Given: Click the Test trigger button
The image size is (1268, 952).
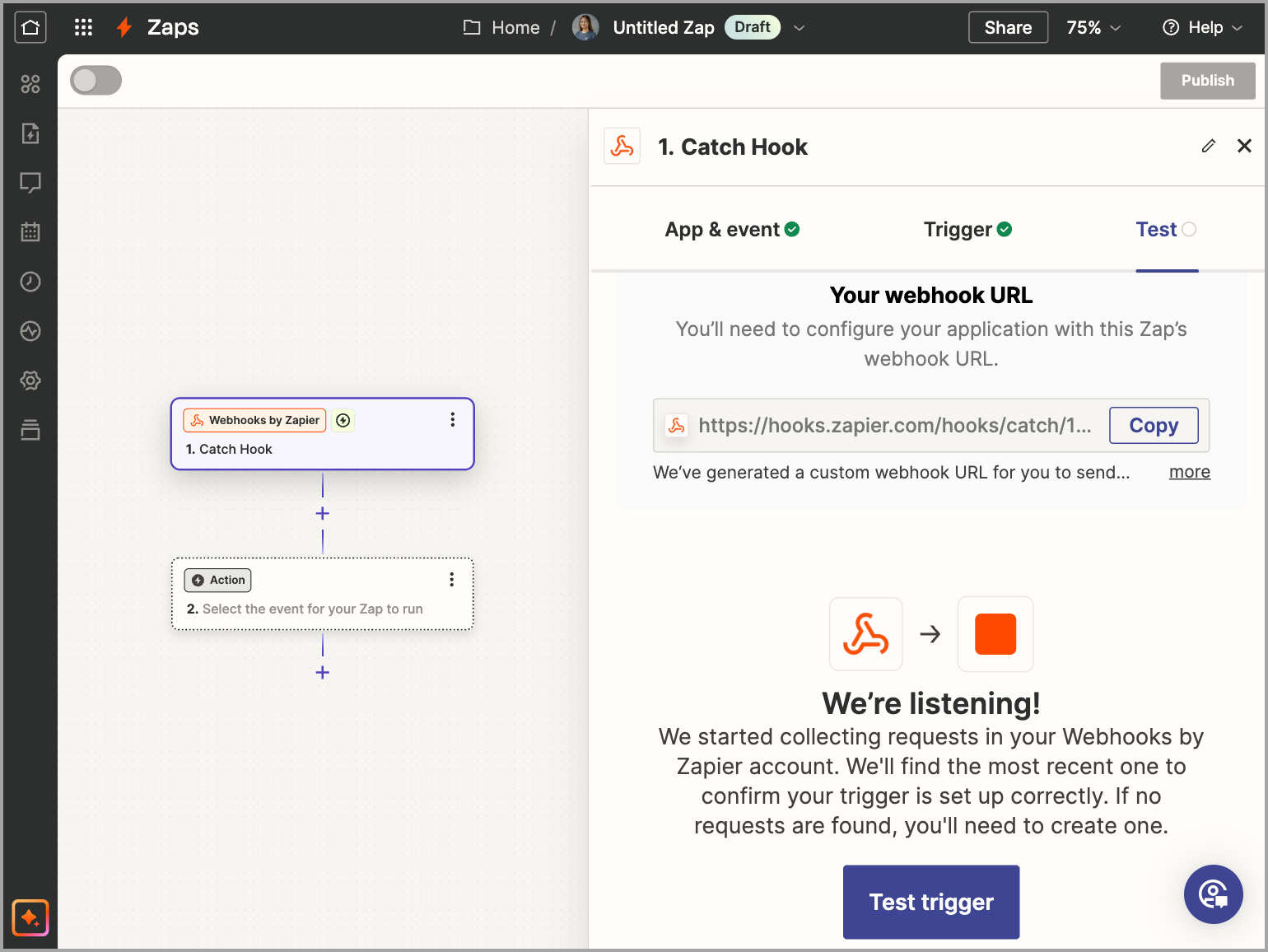Looking at the screenshot, I should tap(931, 902).
